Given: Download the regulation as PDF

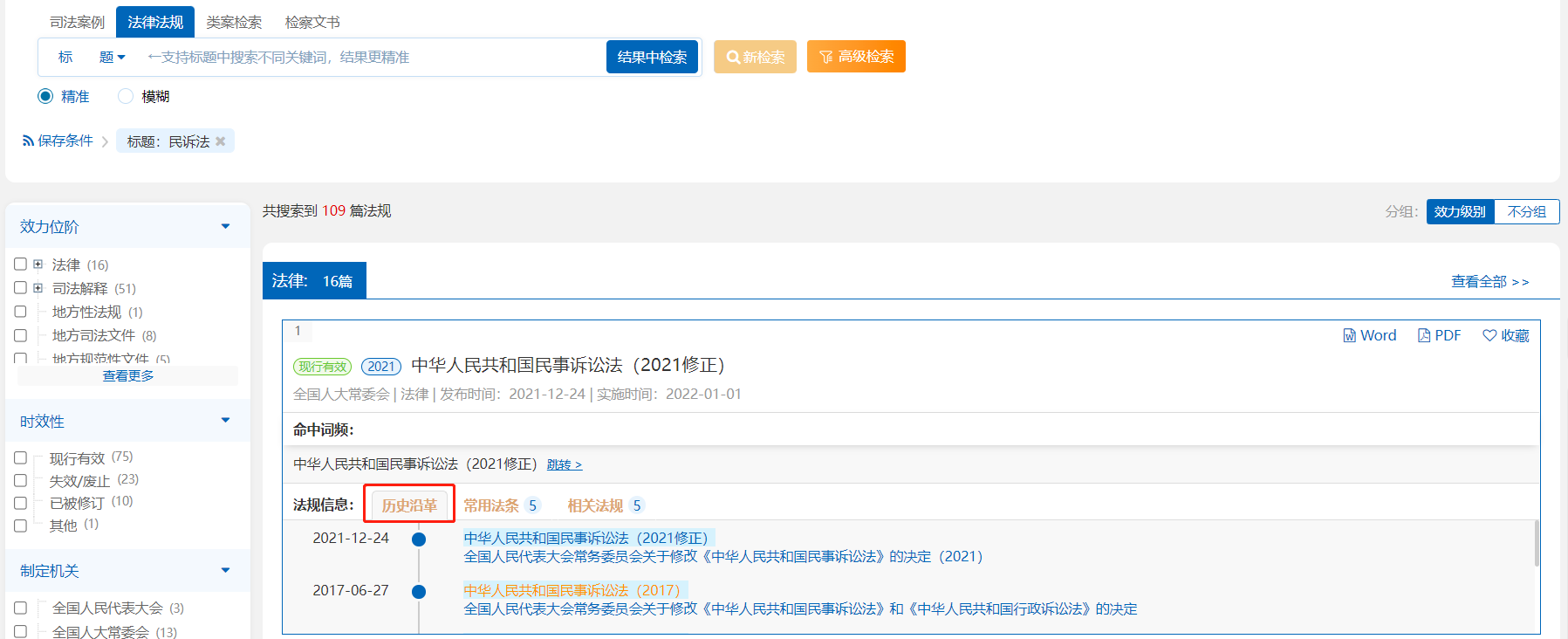Looking at the screenshot, I should (1439, 335).
